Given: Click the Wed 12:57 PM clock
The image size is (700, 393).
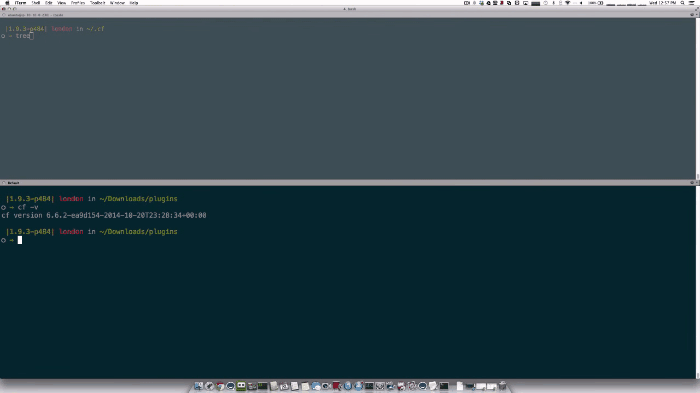Looking at the screenshot, I should click(662, 3).
